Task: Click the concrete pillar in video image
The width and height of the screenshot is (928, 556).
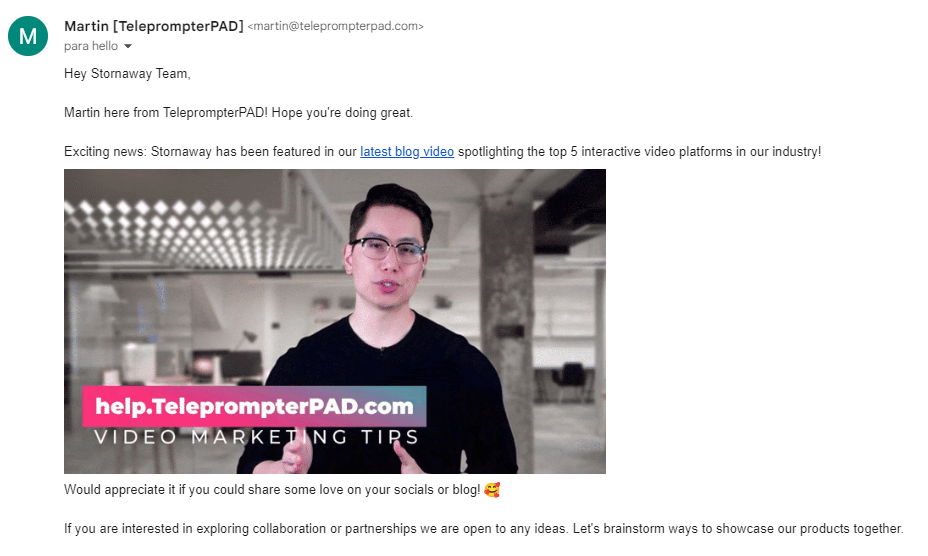Action: (507, 332)
